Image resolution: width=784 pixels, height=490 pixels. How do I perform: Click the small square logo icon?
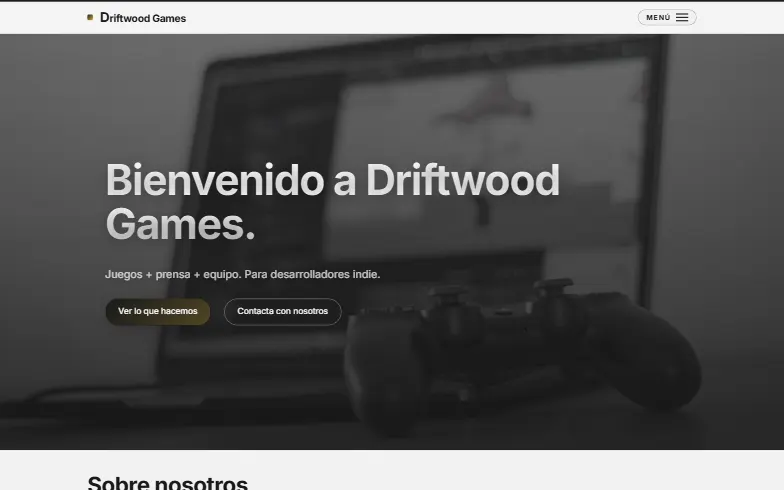click(90, 18)
